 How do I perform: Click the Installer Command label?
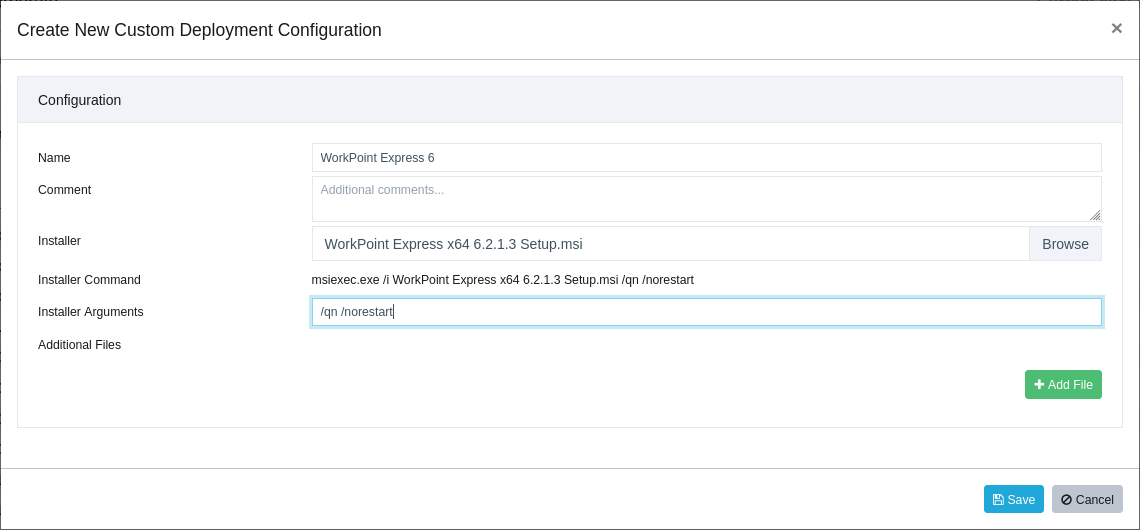point(89,280)
